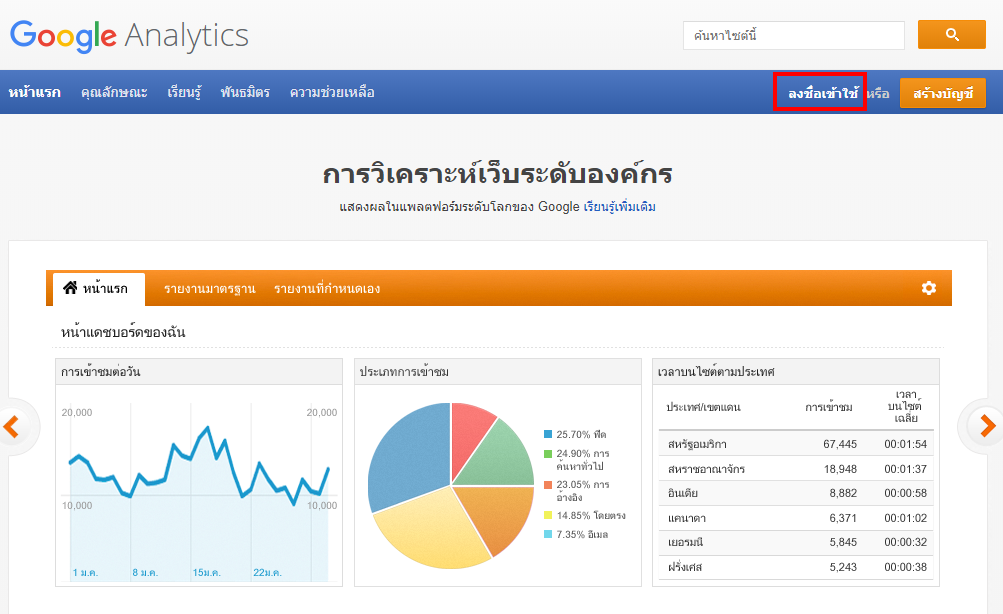
Task: Open the หน้าแรก navigation menu item
Action: [34, 93]
